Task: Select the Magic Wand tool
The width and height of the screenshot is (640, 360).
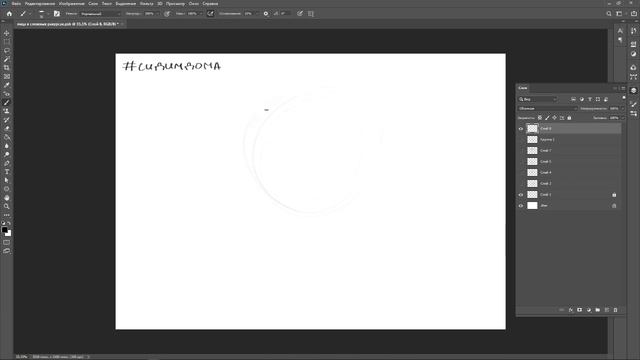Action: pos(7,59)
